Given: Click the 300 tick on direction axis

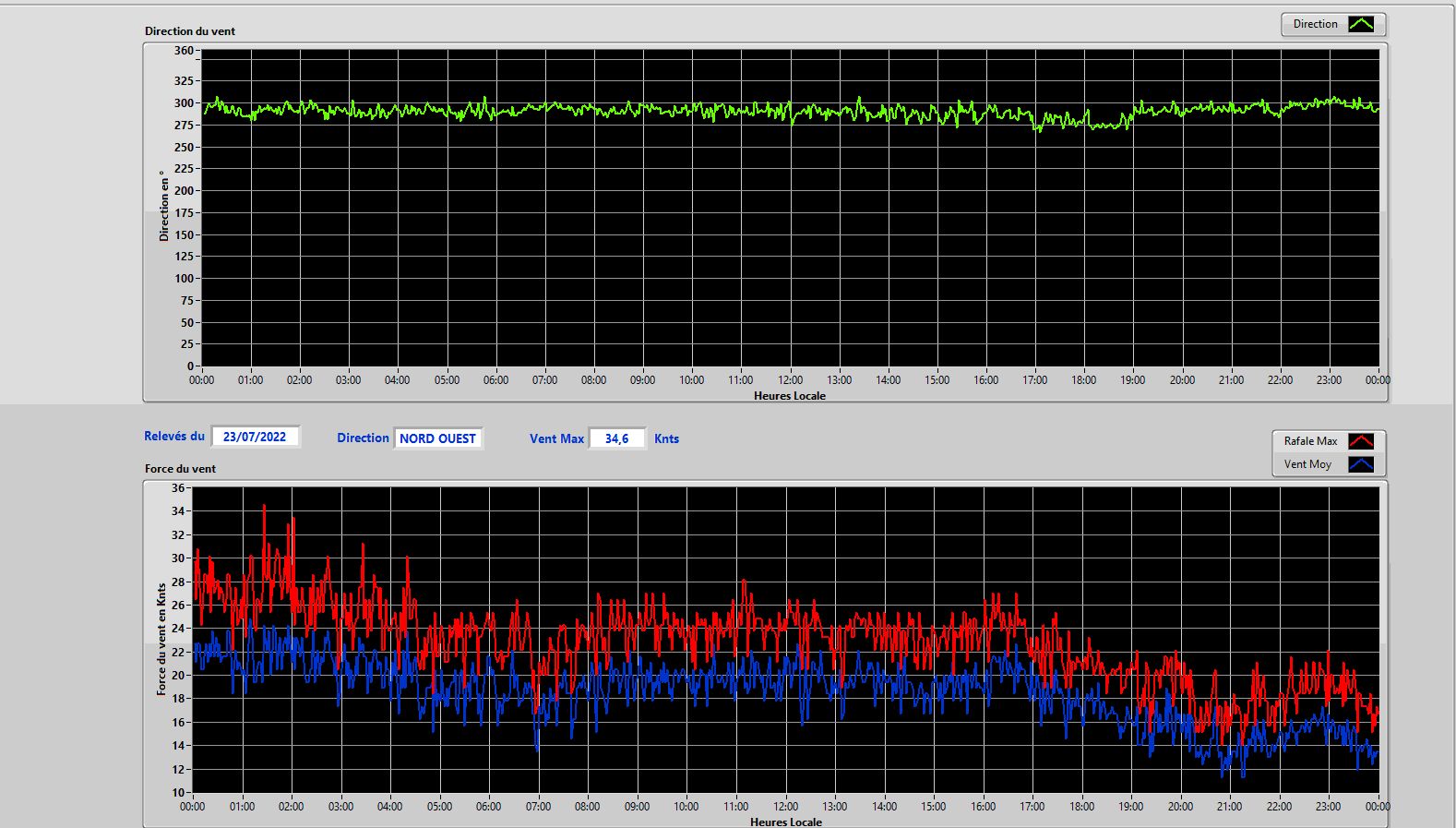Looking at the screenshot, I should click(185, 103).
